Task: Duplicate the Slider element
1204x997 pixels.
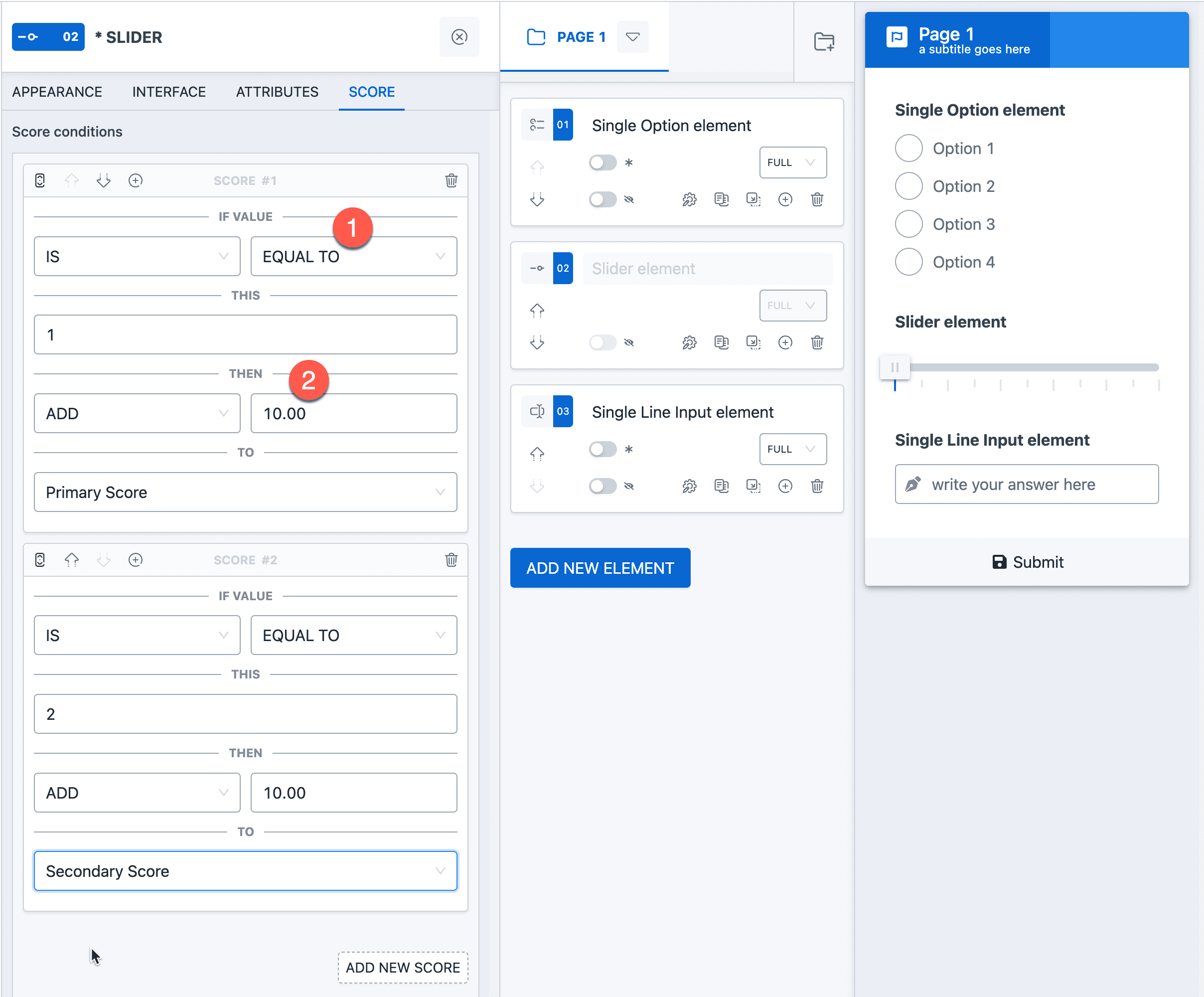Action: (x=722, y=342)
